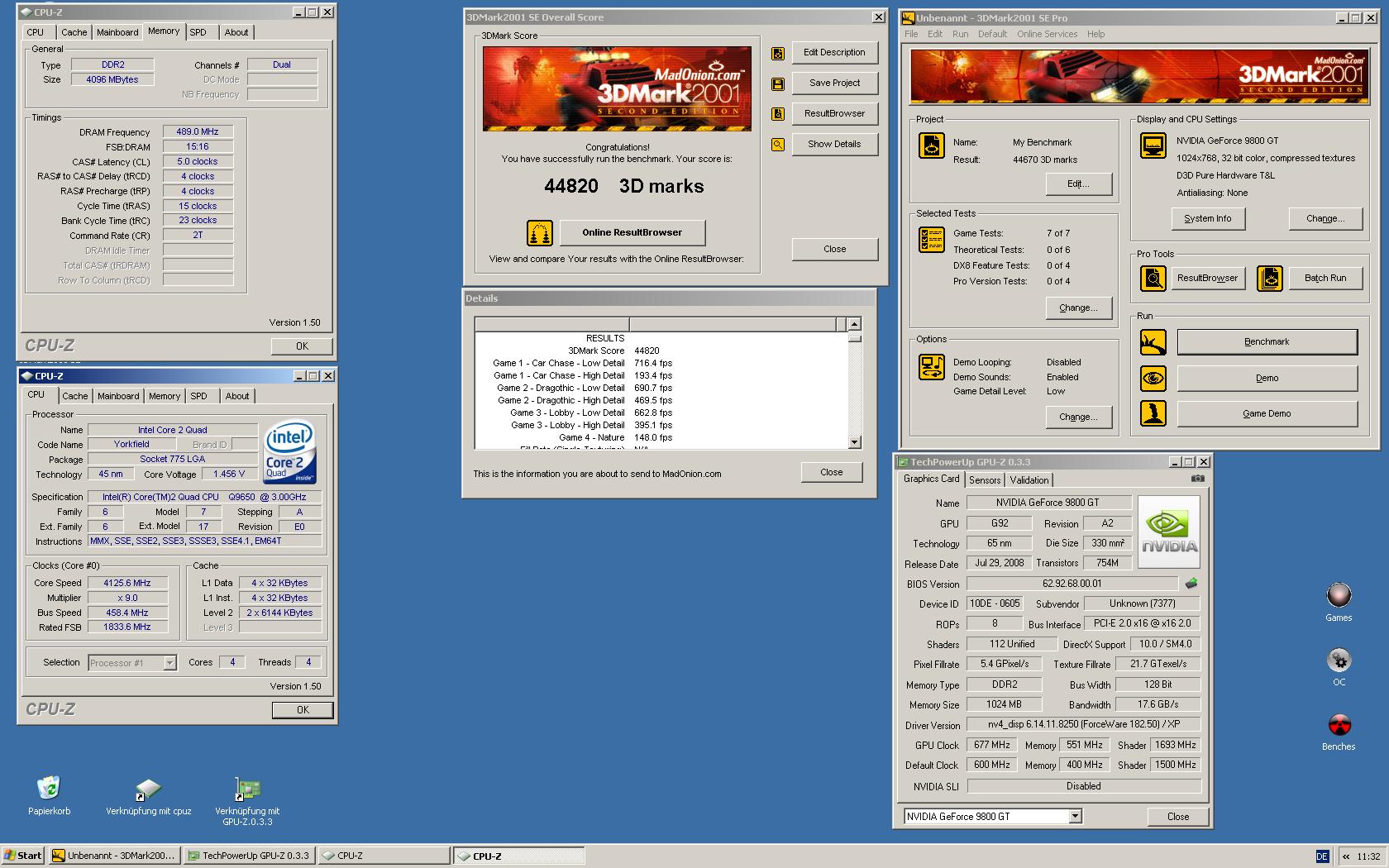The image size is (1389, 868).
Task: Open the graphics card selector dropdown in GPU-Z
Action: [x=1075, y=817]
